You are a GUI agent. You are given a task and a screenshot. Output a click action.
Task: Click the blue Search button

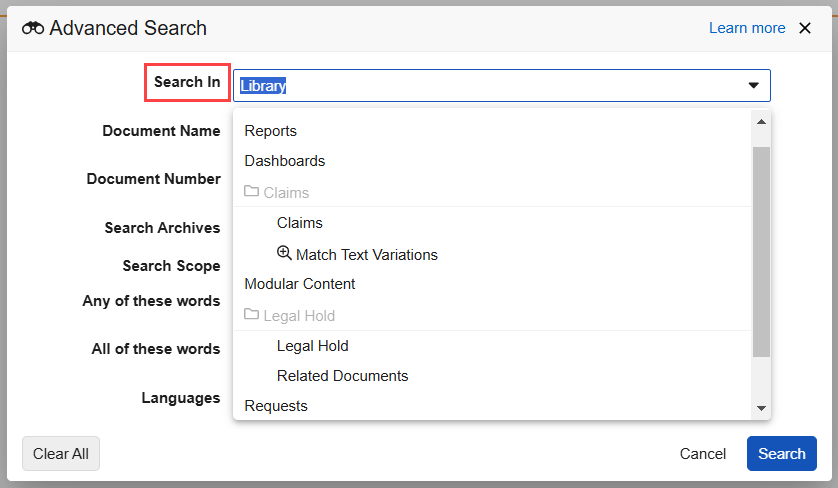(x=781, y=454)
